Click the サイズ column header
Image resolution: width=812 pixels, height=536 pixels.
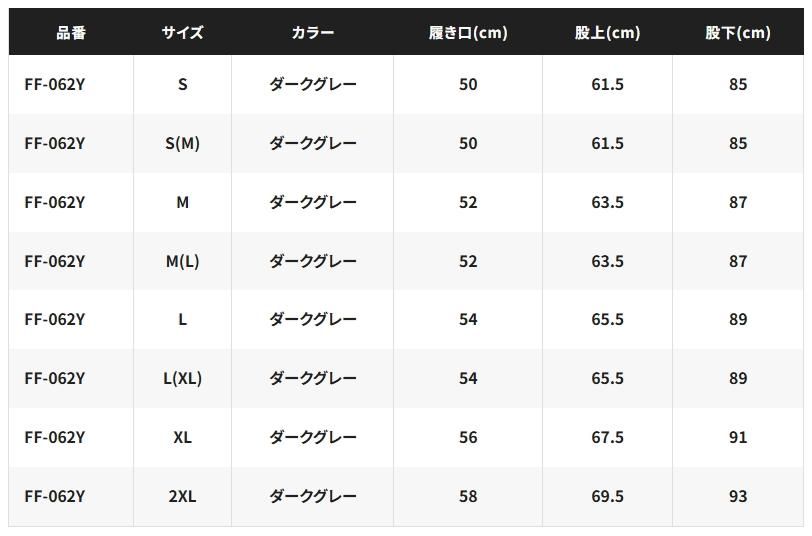click(182, 33)
